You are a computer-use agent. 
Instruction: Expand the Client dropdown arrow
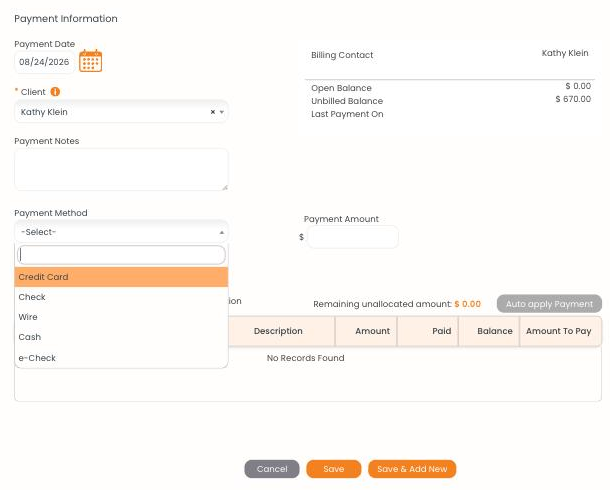222,112
